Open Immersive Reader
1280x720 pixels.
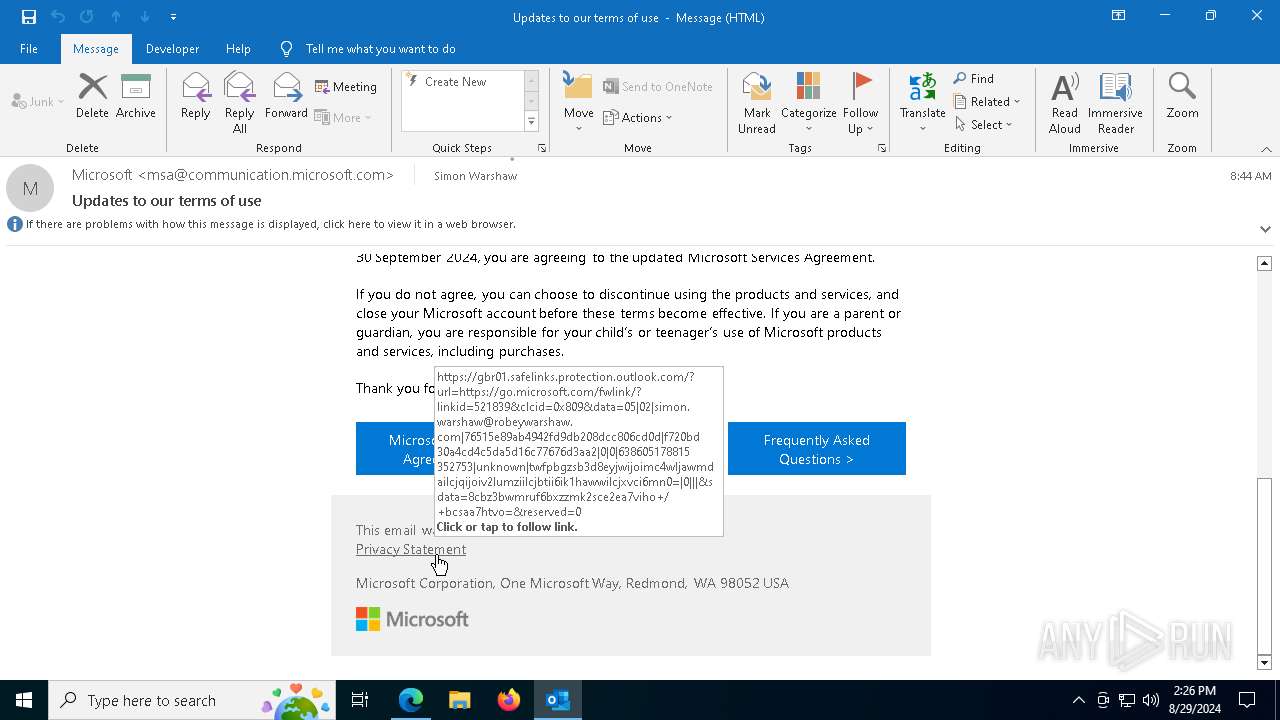[1115, 102]
